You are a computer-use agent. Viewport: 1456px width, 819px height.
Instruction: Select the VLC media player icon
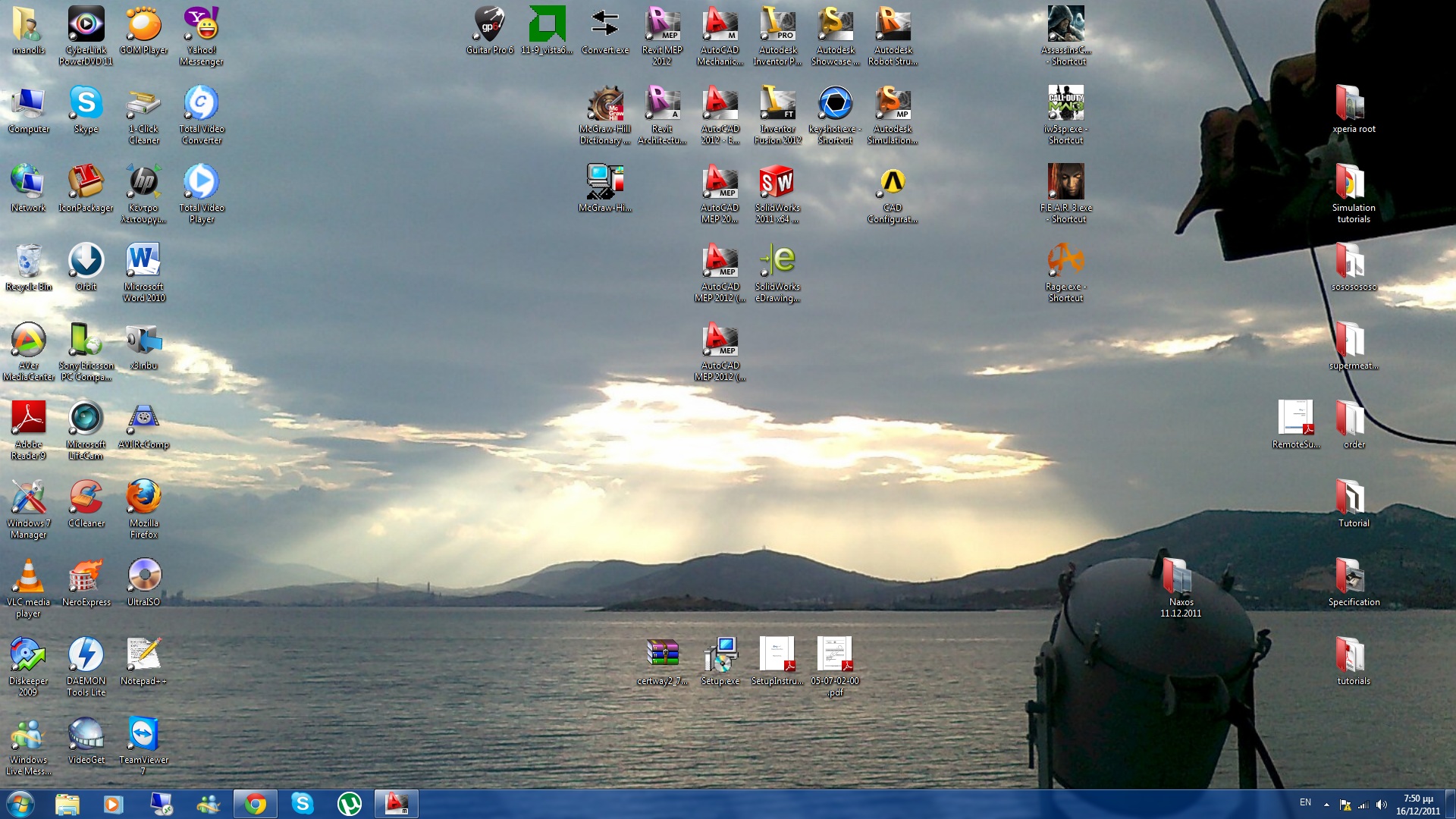(28, 577)
